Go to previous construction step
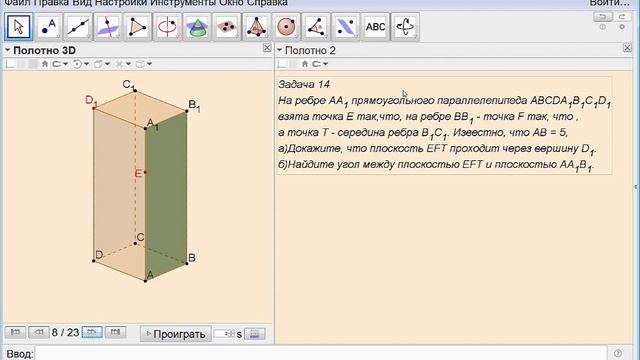 [39, 333]
